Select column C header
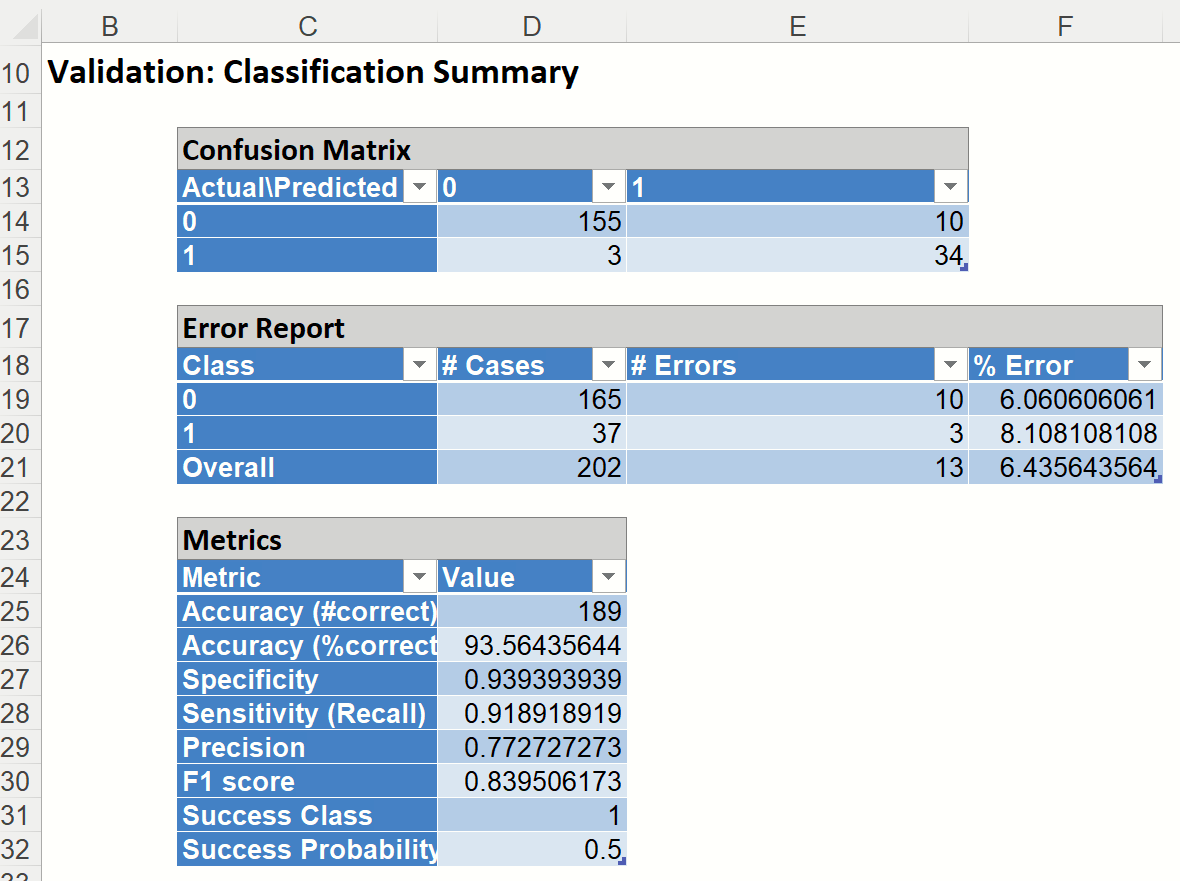This screenshot has height=881, width=1180. coord(307,26)
